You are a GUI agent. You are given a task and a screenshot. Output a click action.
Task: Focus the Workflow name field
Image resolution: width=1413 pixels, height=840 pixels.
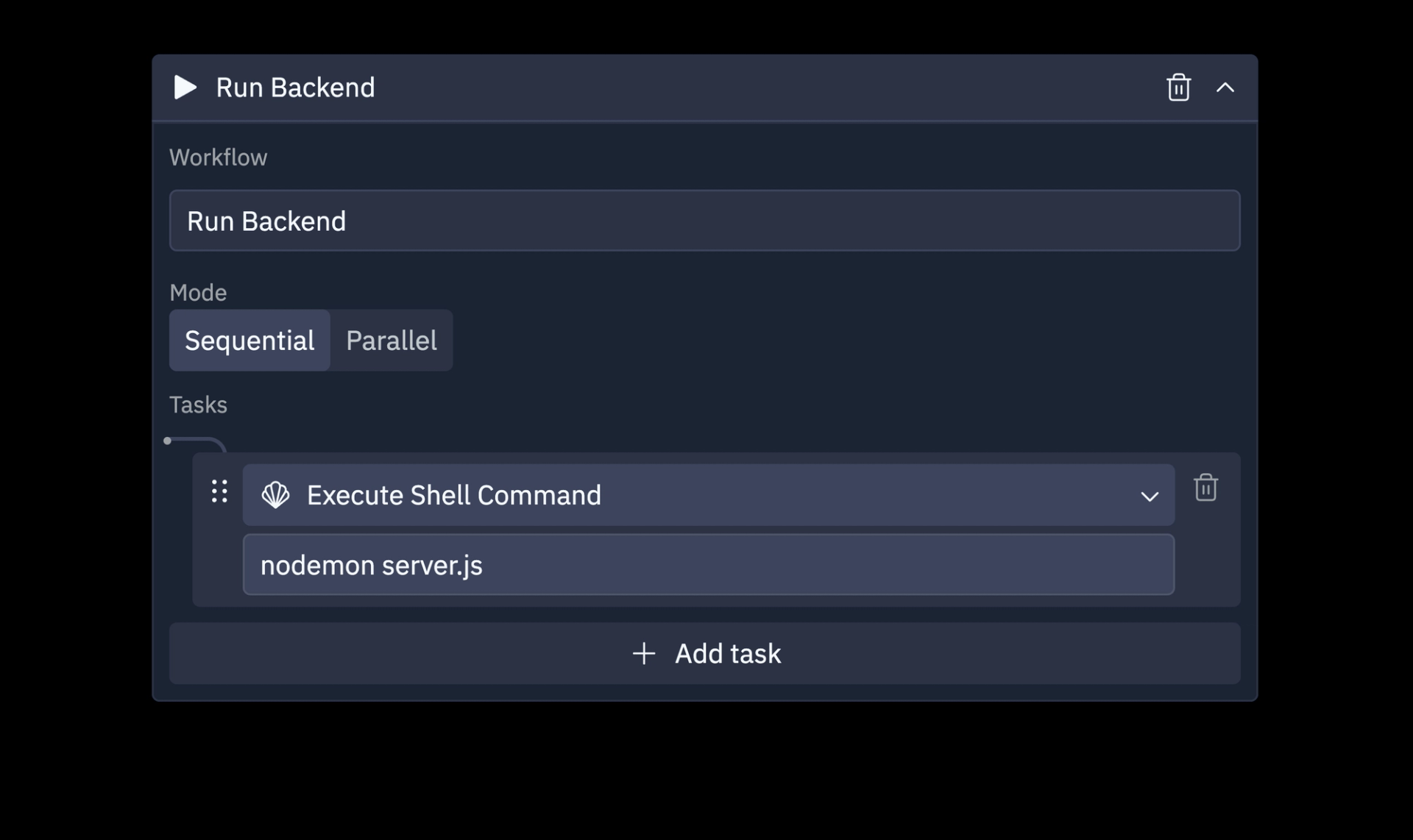(705, 221)
